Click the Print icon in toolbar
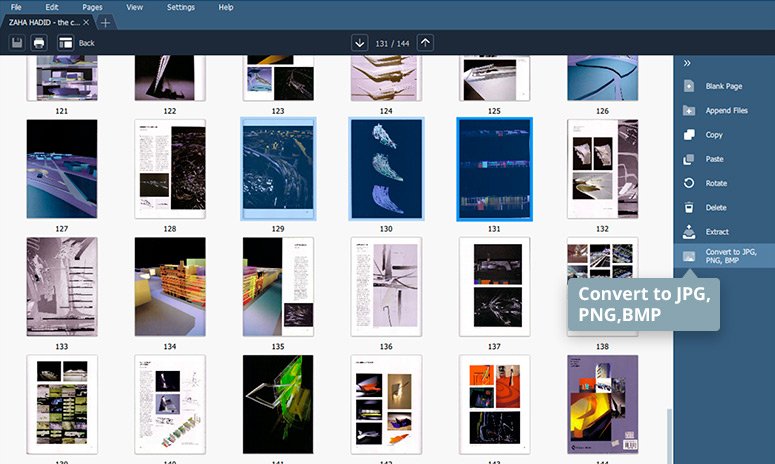The height and width of the screenshot is (464, 775). 39,43
